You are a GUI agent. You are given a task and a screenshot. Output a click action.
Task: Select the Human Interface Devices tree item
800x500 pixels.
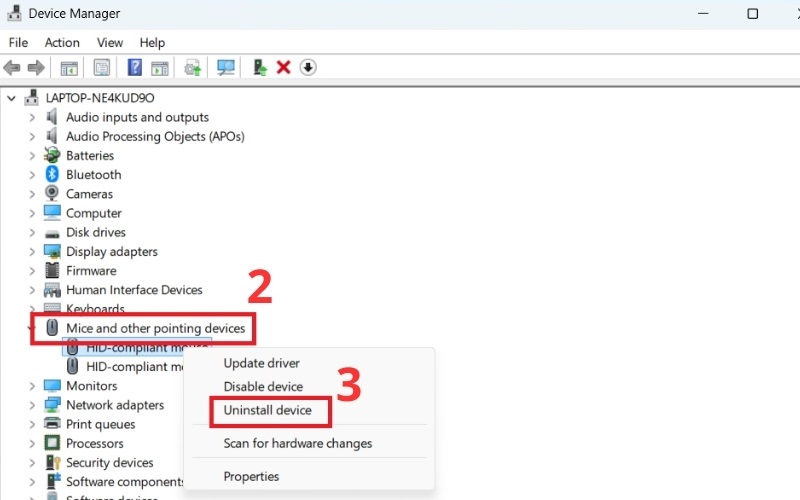point(134,290)
